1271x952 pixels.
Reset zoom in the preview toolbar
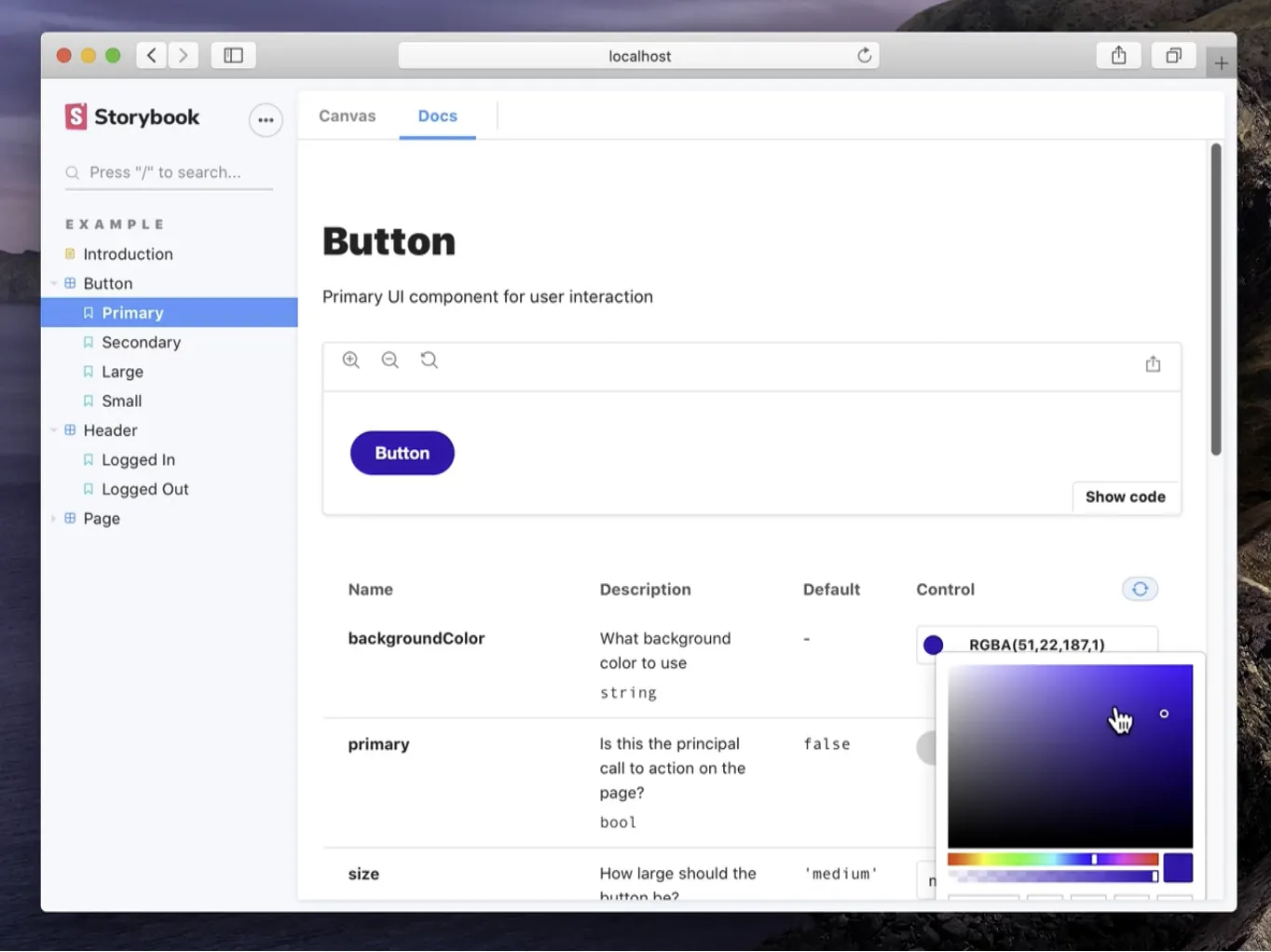[x=429, y=360]
